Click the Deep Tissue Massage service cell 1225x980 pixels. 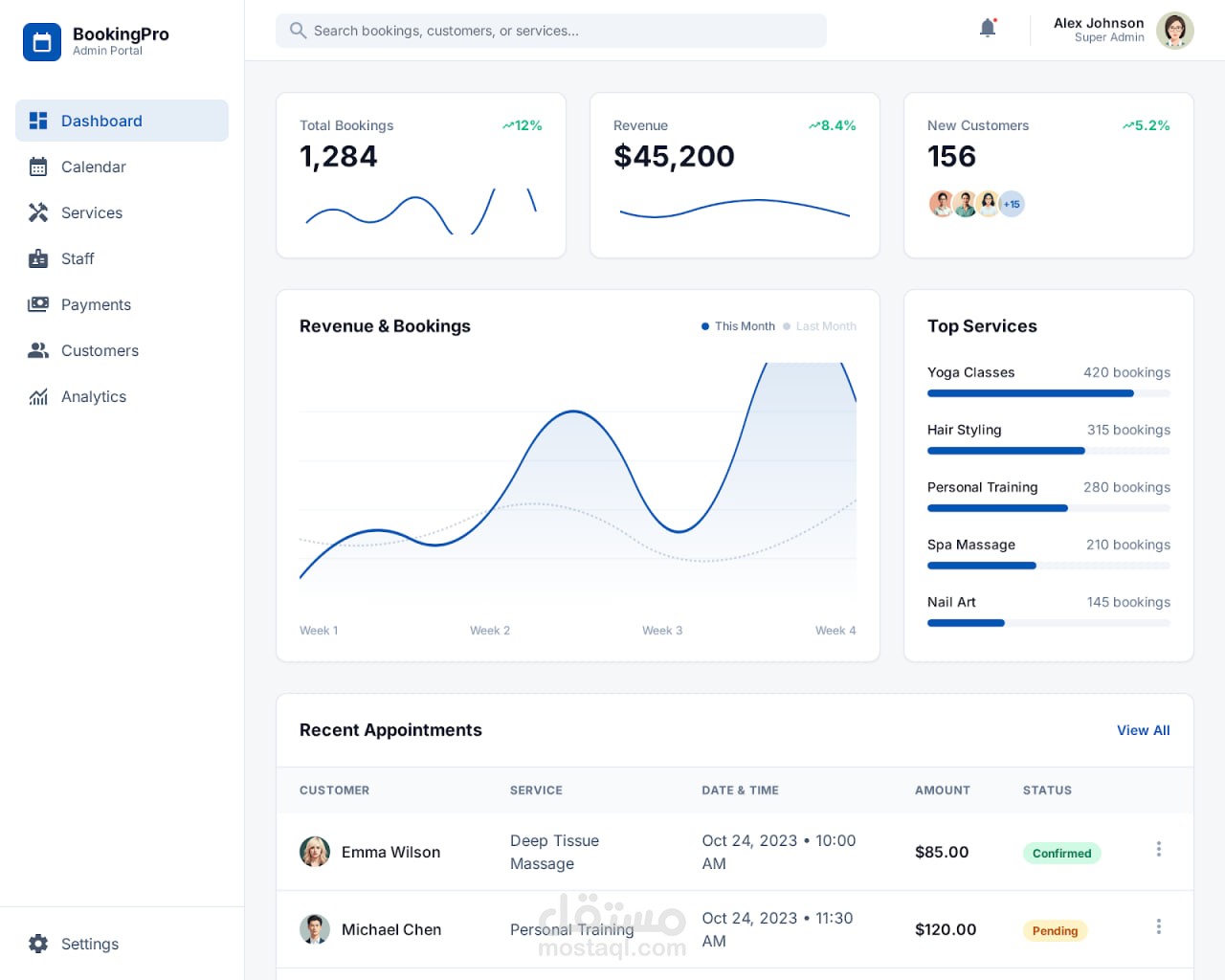tap(554, 852)
